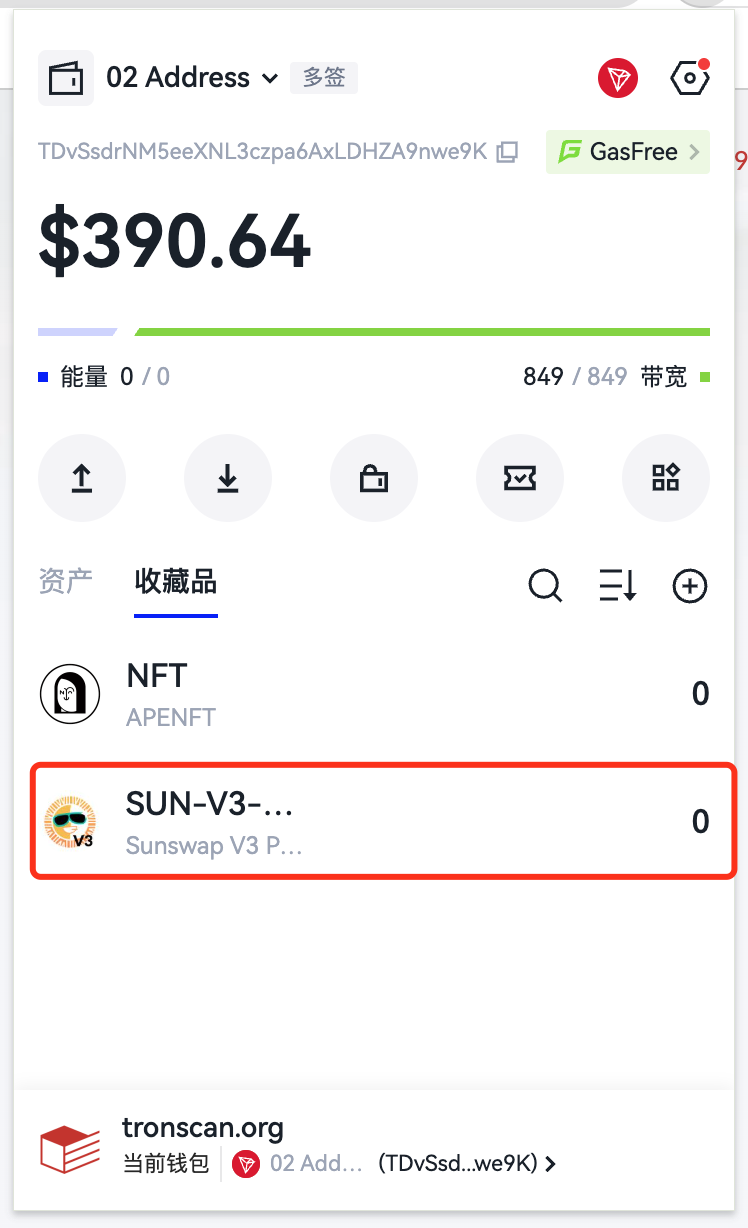Open the APENFT collection row
Screen dimensions: 748x1228
pos(374,693)
